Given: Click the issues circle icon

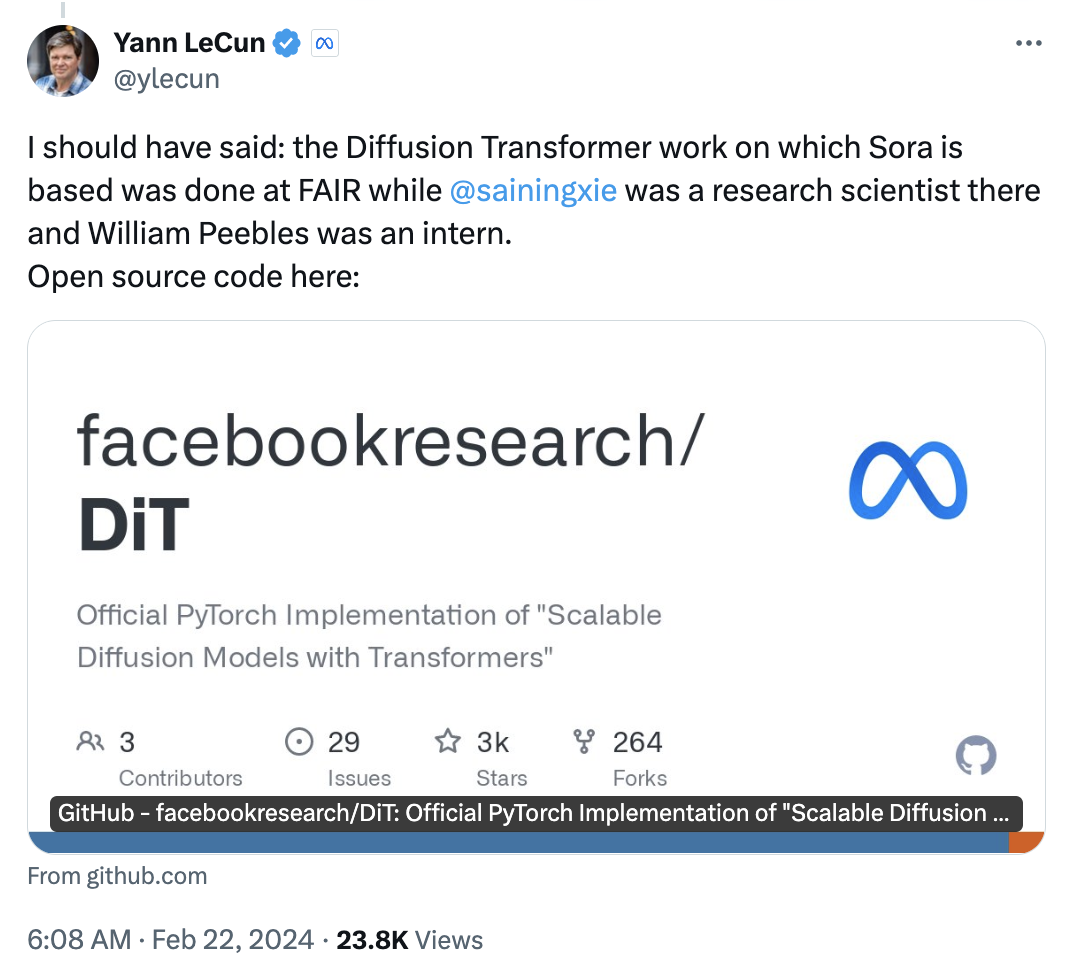Looking at the screenshot, I should click(297, 742).
